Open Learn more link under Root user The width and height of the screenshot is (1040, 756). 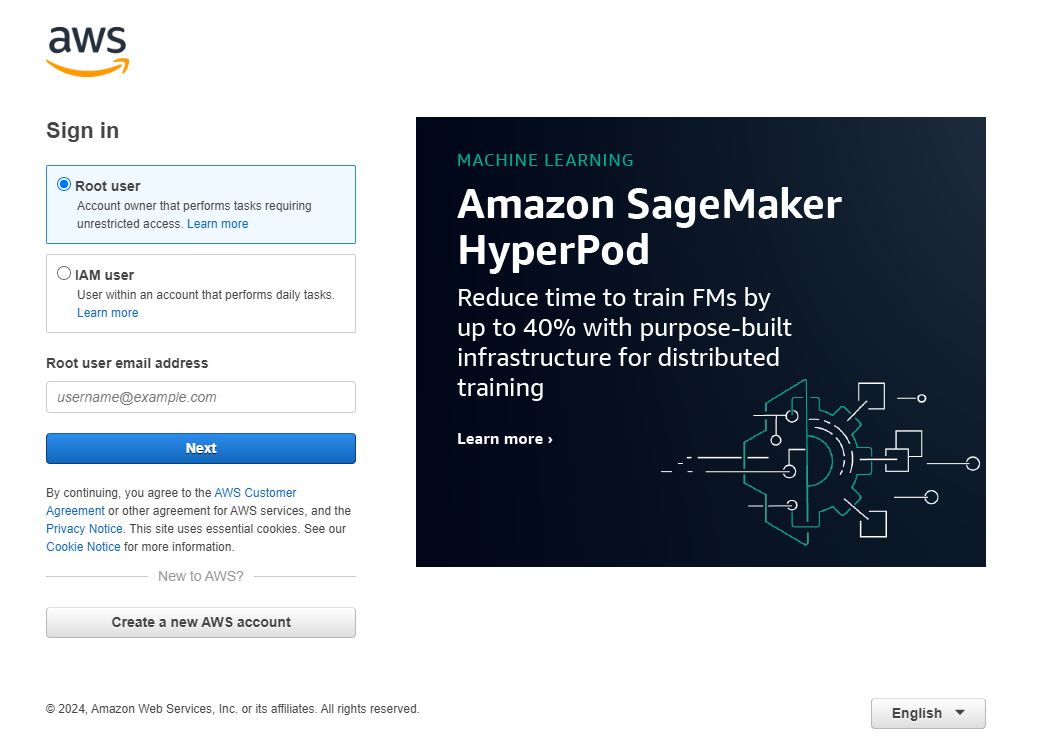pyautogui.click(x=218, y=224)
